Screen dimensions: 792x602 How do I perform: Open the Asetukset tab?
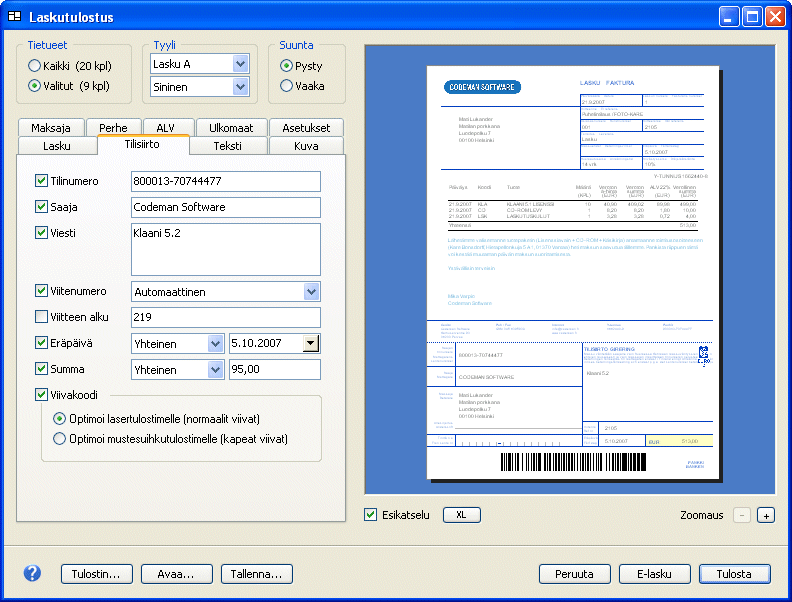306,127
